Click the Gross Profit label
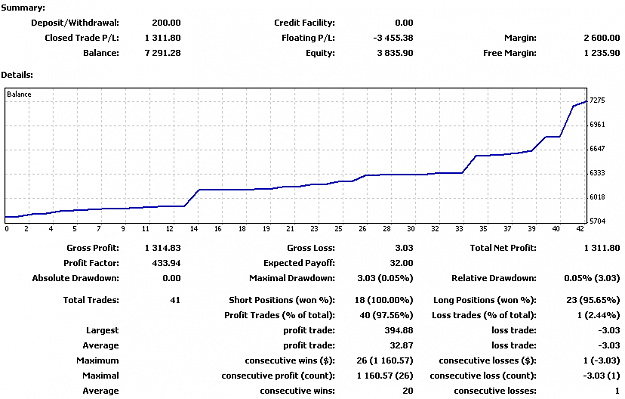This screenshot has width=625, height=399. (x=93, y=248)
